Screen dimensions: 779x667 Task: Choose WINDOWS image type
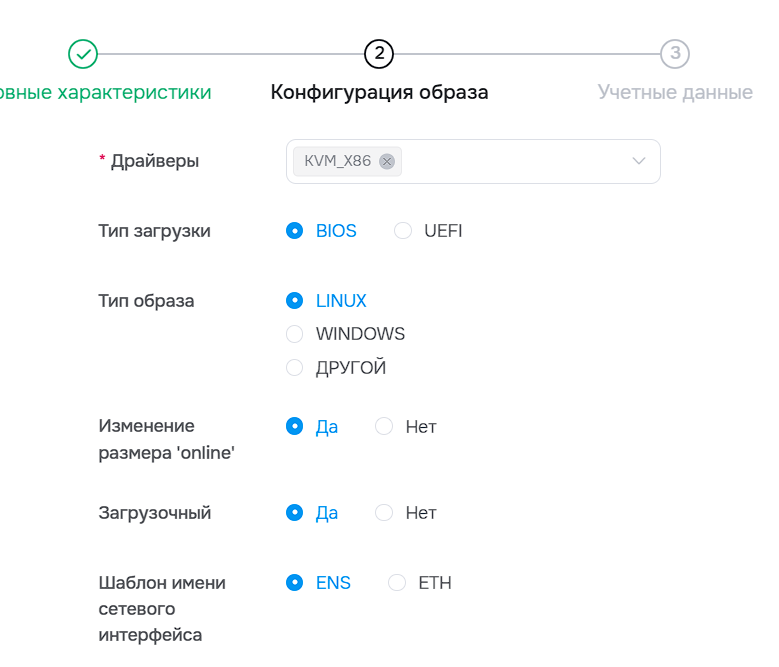tap(294, 334)
